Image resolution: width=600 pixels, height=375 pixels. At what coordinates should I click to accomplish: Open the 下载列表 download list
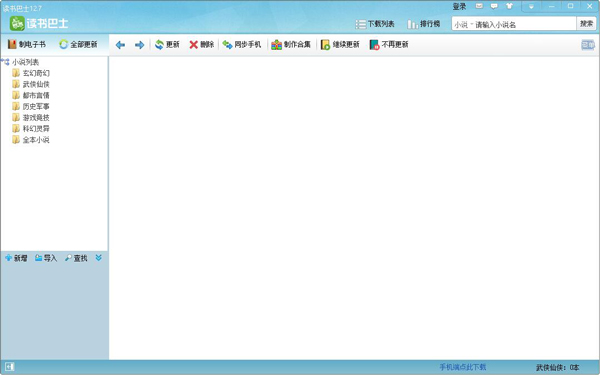click(x=375, y=24)
